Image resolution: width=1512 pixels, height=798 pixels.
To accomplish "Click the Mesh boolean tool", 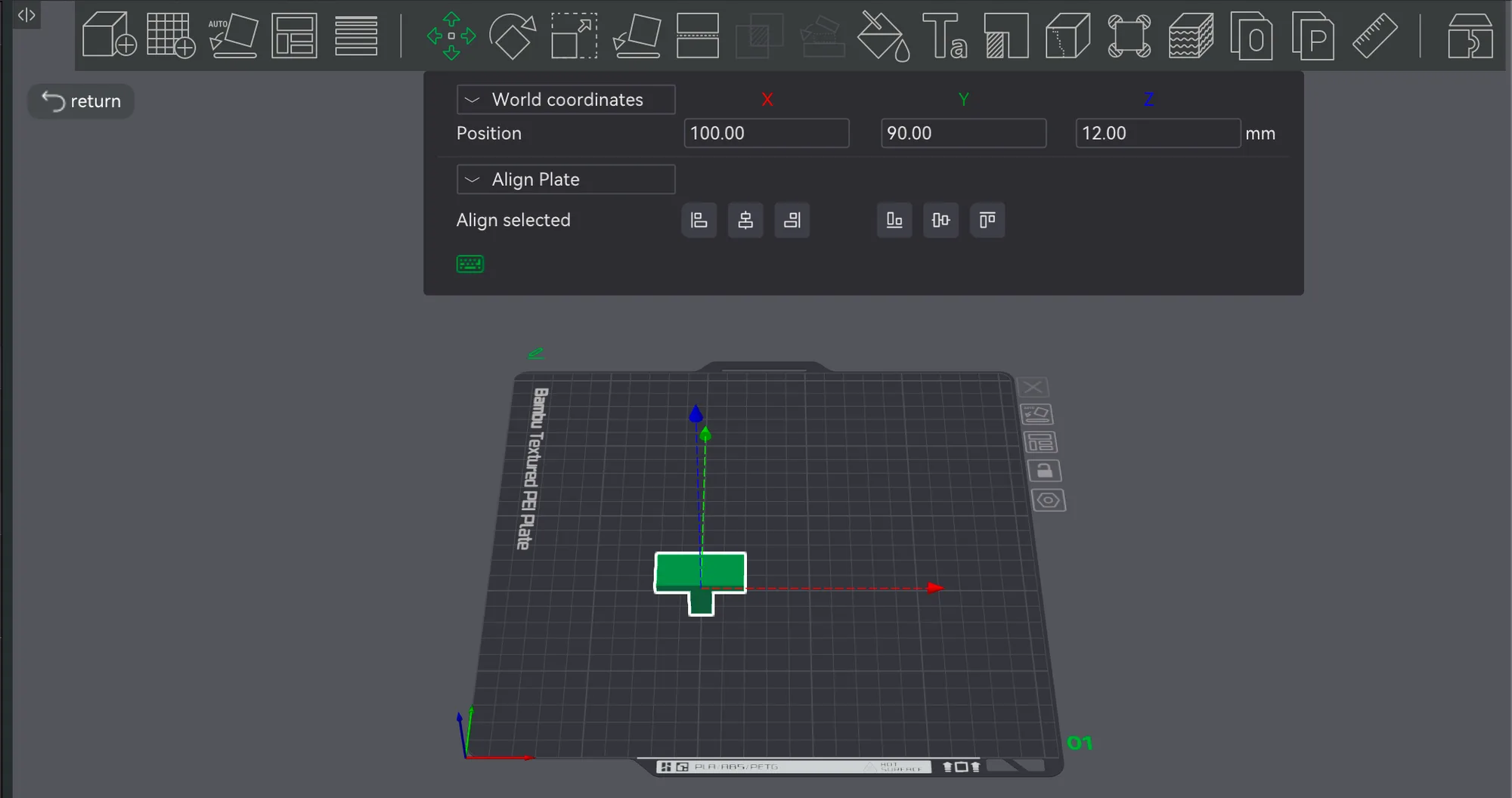I will coord(759,36).
